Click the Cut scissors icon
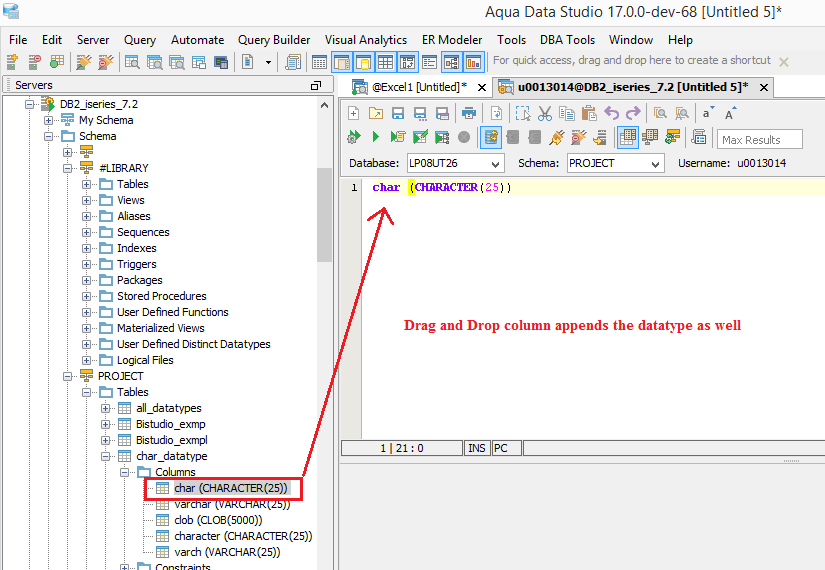The height and width of the screenshot is (570, 825). tap(545, 113)
